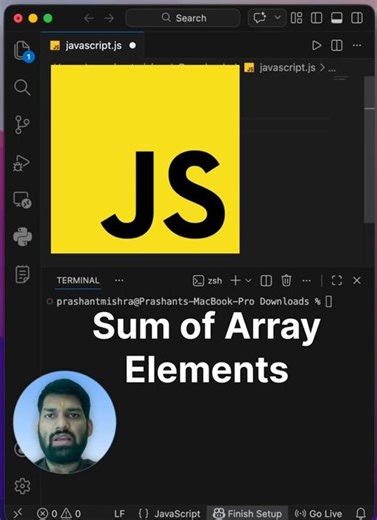This screenshot has width=377, height=520.
Task: Close the terminal panel
Action: point(357,281)
